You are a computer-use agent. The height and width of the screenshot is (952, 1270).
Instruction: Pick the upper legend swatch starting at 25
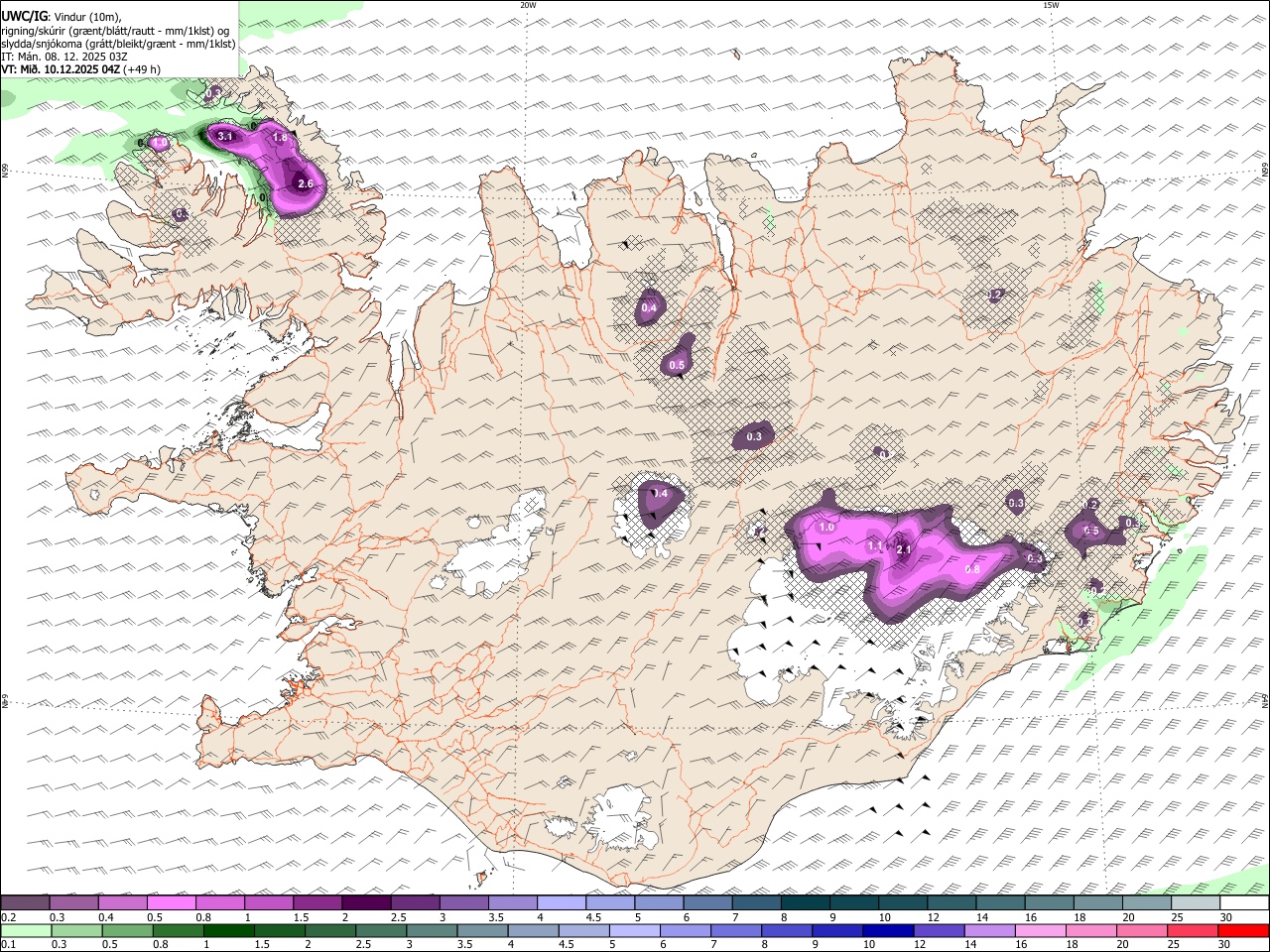(x=1197, y=902)
